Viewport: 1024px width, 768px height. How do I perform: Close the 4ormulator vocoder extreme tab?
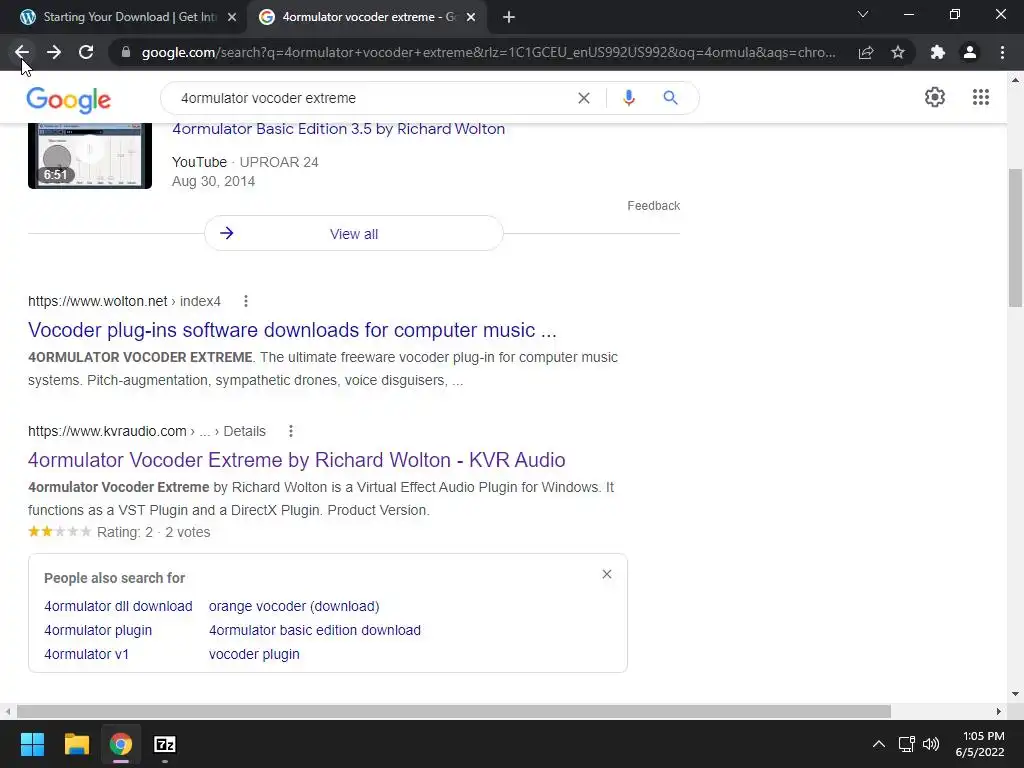(471, 18)
